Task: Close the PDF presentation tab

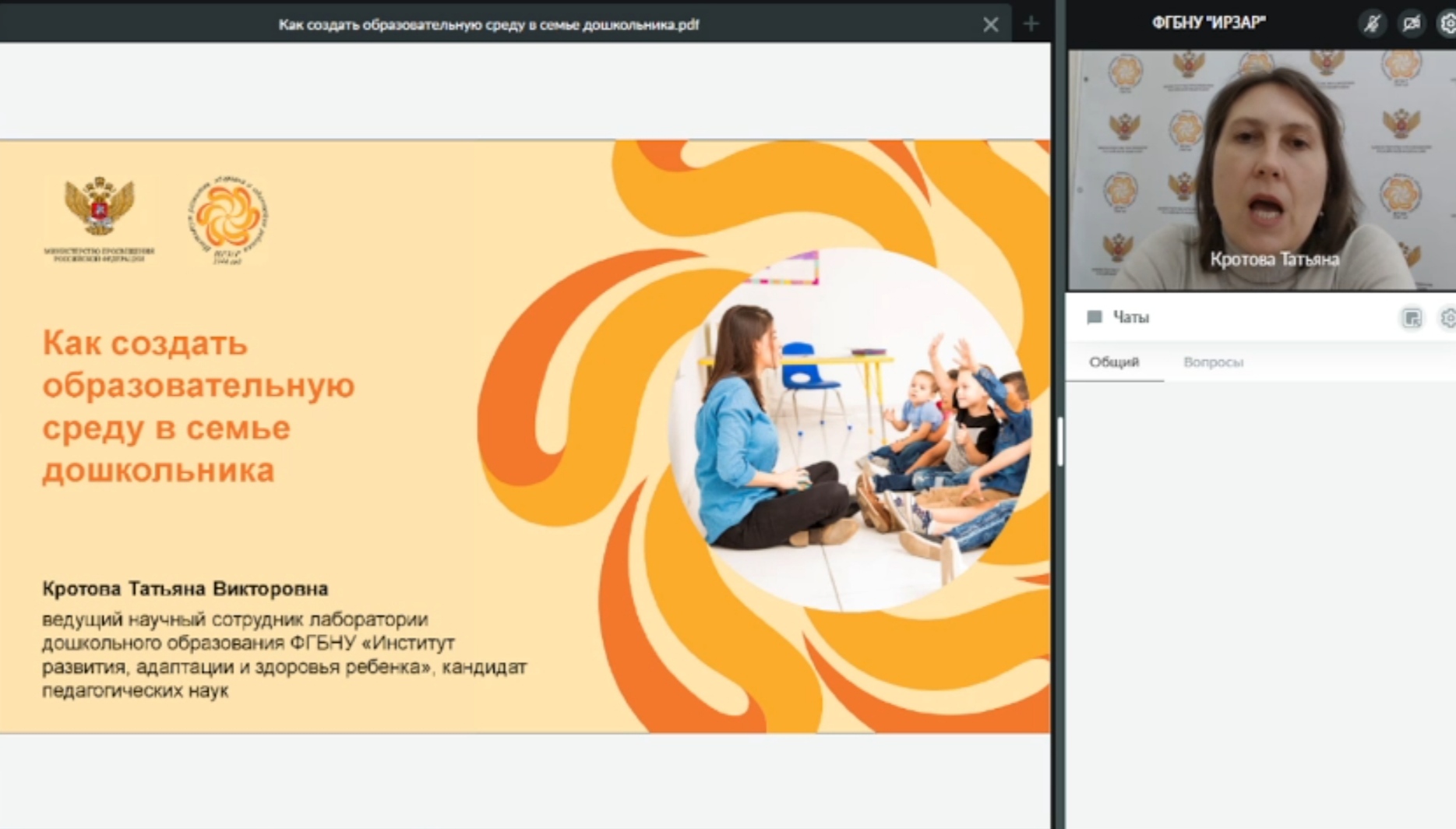Action: tap(990, 25)
